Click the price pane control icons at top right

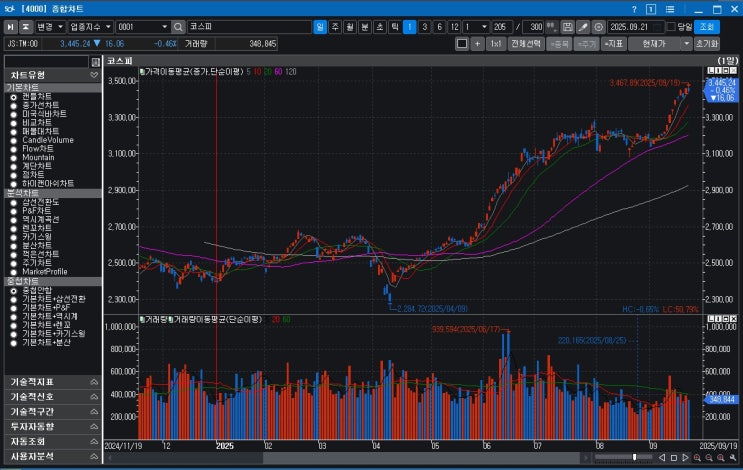point(722,71)
